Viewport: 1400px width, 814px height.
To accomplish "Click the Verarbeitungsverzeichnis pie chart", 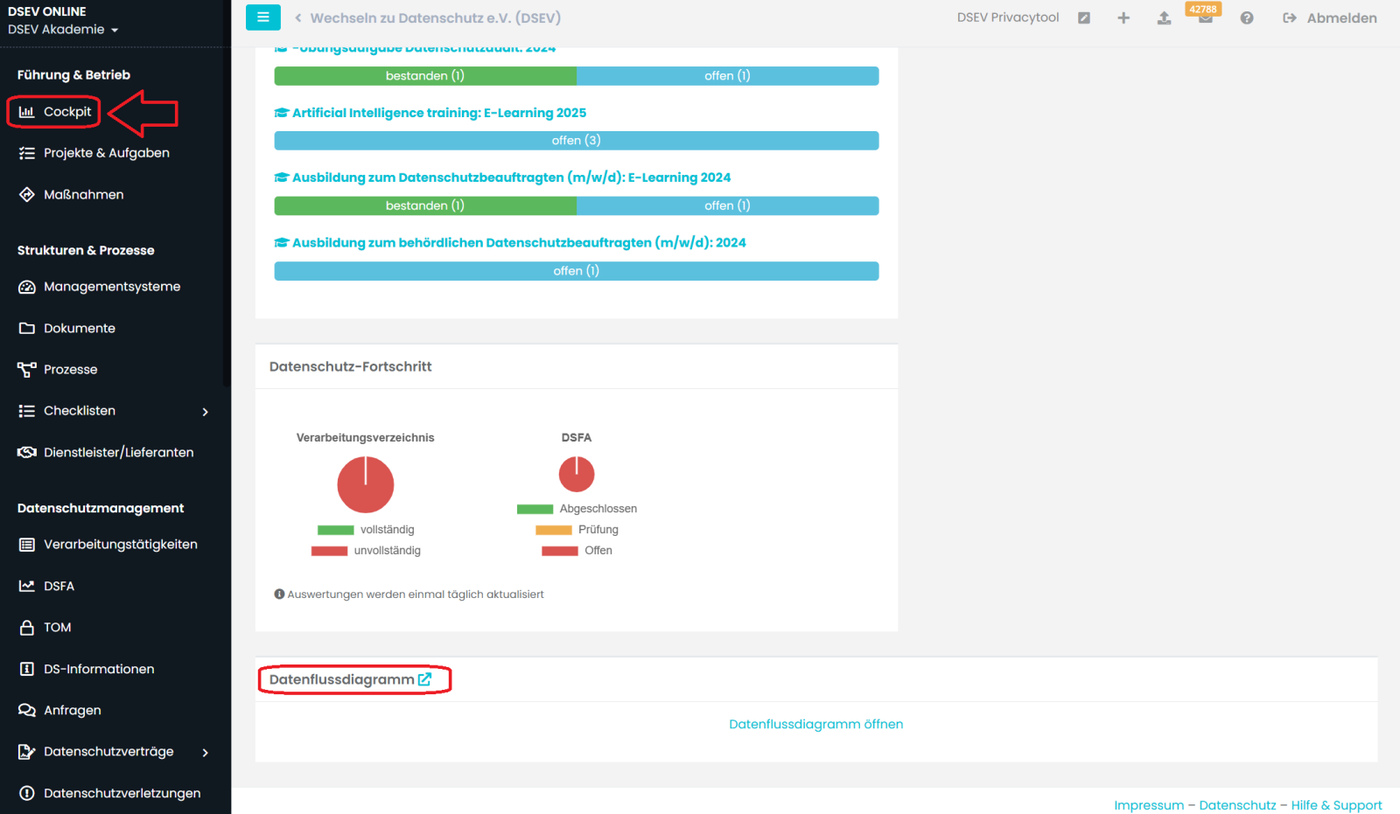I will pos(366,485).
